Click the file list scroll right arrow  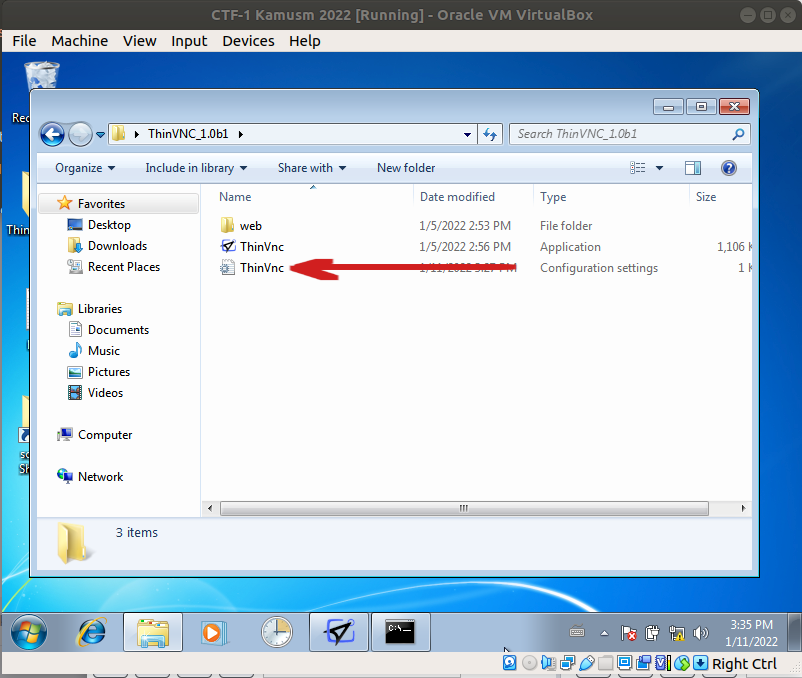(743, 508)
